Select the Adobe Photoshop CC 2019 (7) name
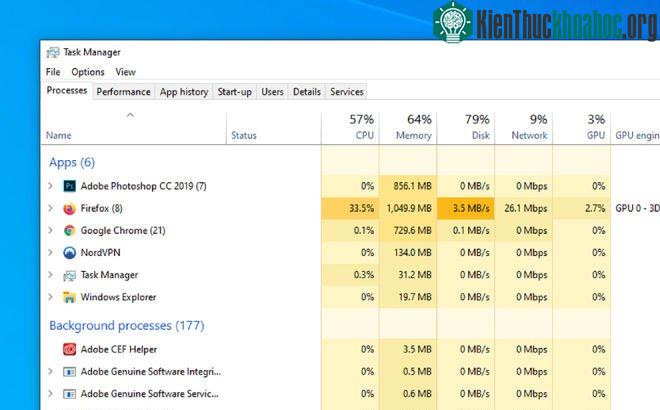This screenshot has height=410, width=660. pos(144,186)
